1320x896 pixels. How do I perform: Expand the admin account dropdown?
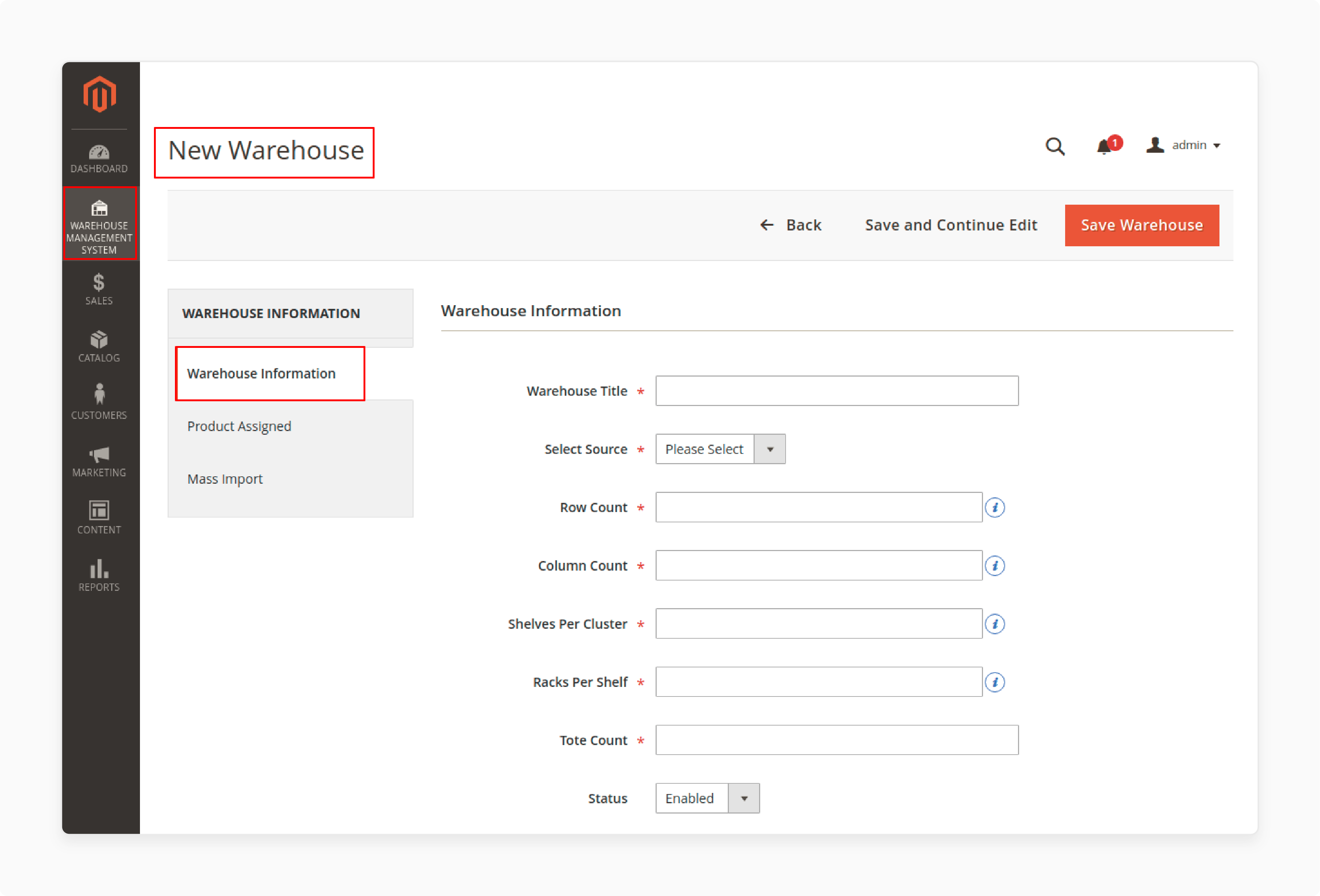(1184, 145)
